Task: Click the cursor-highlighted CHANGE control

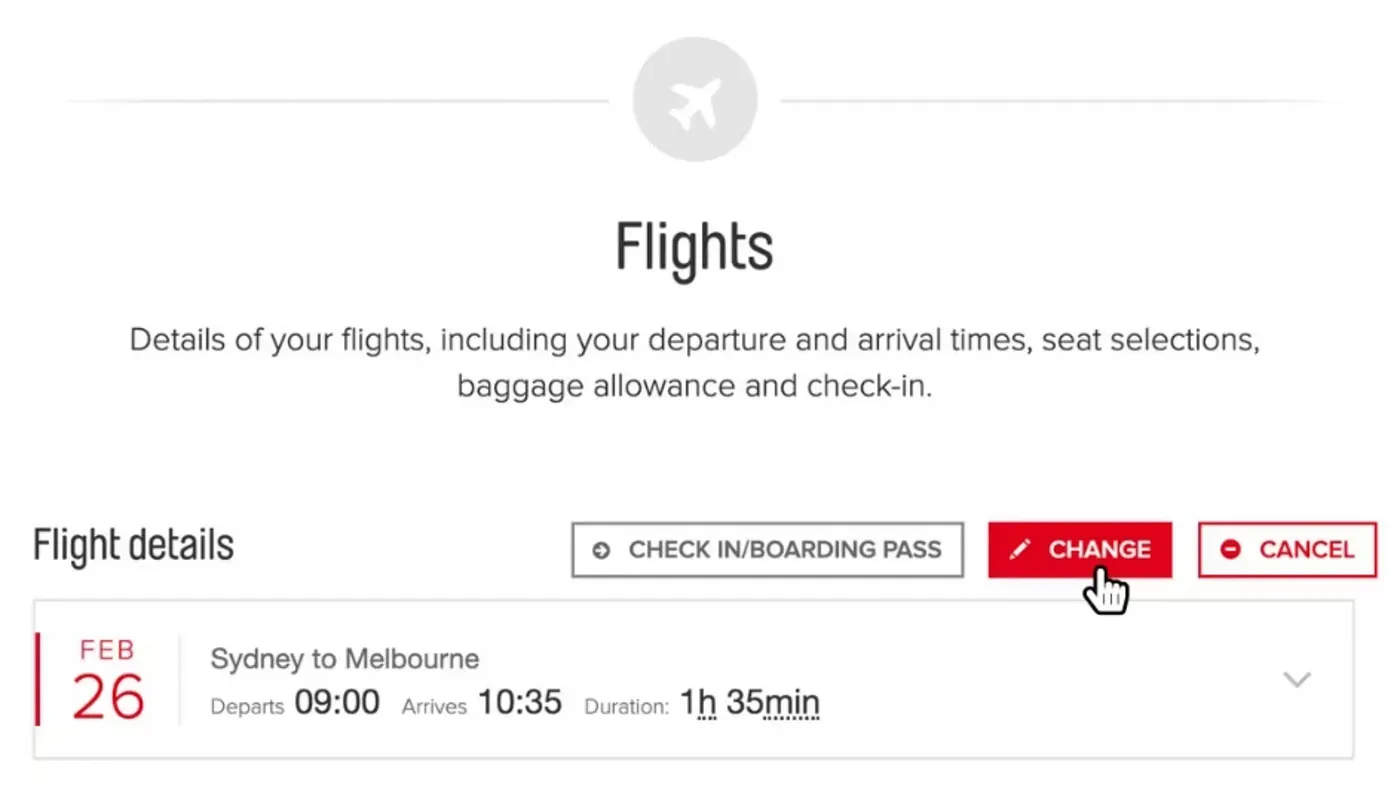Action: tap(1080, 549)
